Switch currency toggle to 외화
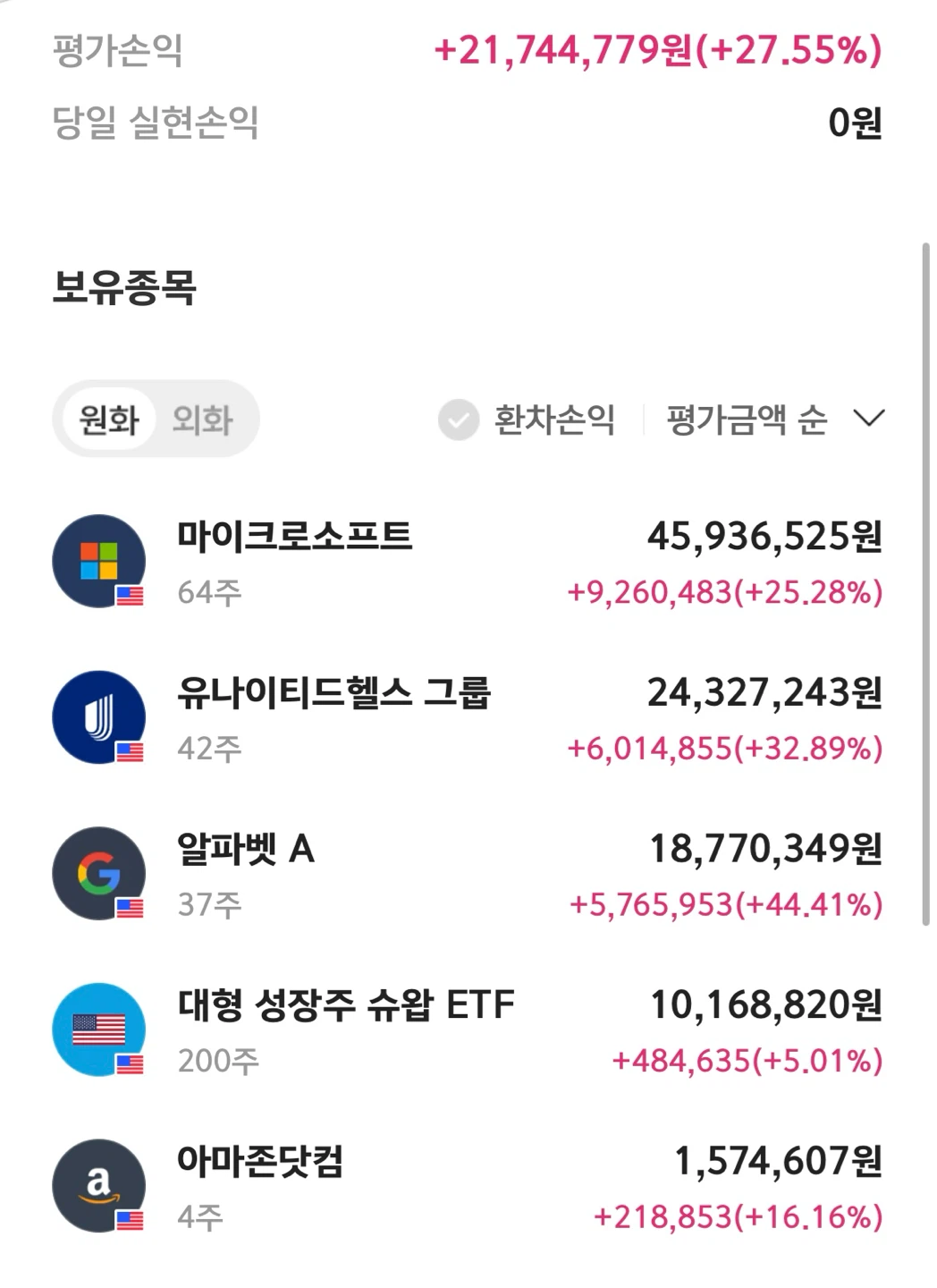Viewport: 937px width, 1288px height. click(x=203, y=419)
